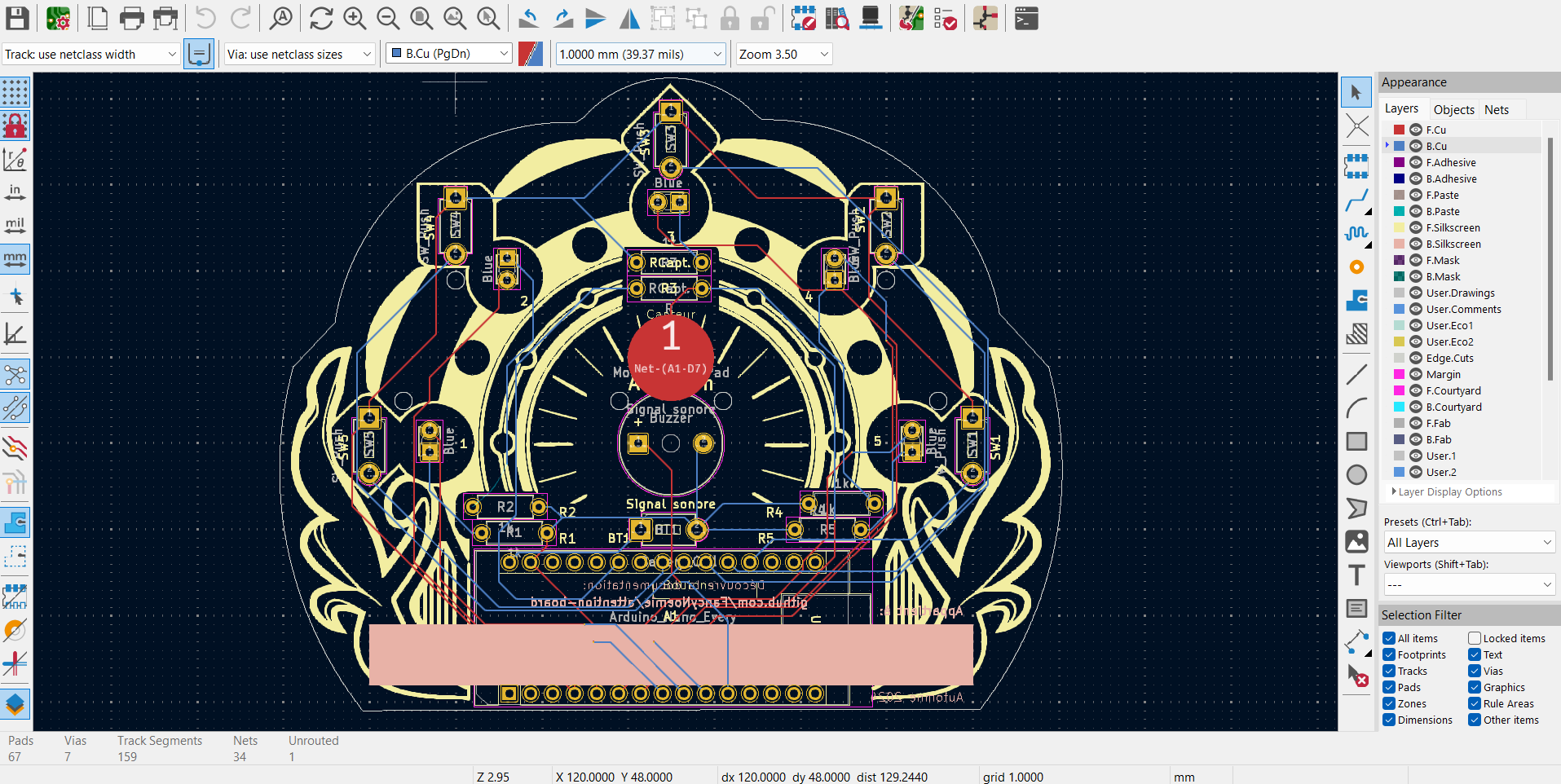The width and height of the screenshot is (1561, 784).
Task: Expand Layer Display Options
Action: point(1449,492)
